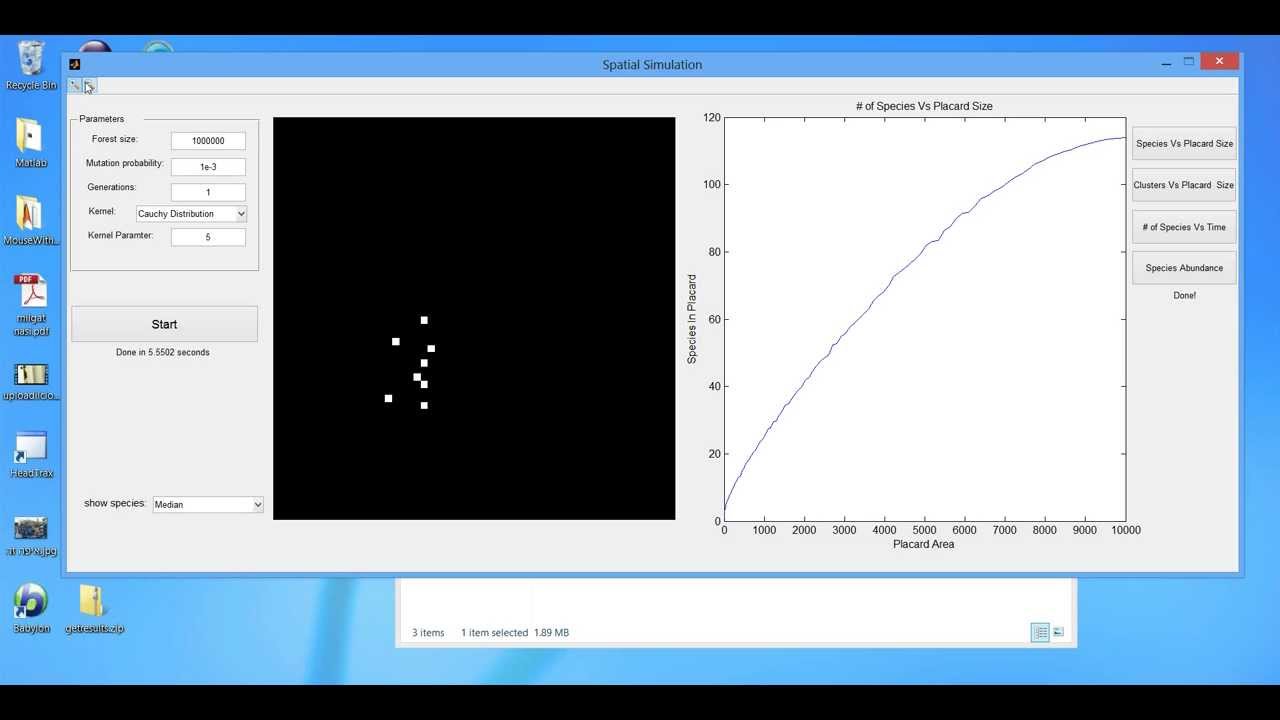Click the Kernel Paramter input field
The image size is (1280, 720).
coord(208,237)
